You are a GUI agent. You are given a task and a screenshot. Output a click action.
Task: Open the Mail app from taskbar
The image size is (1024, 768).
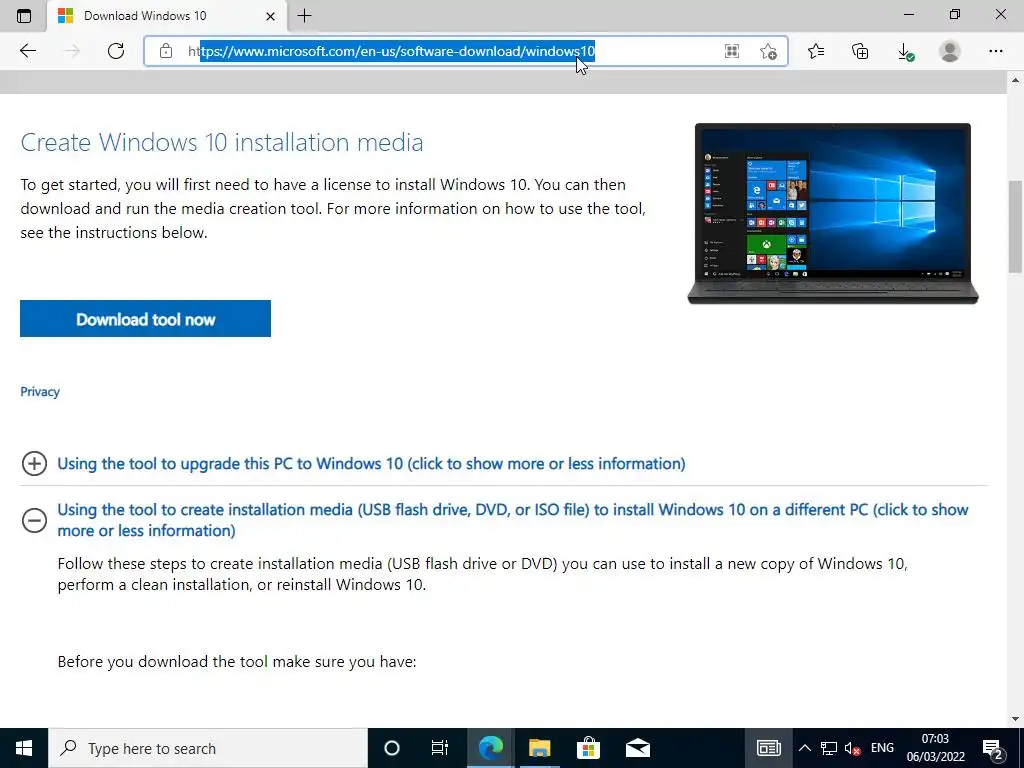point(637,748)
